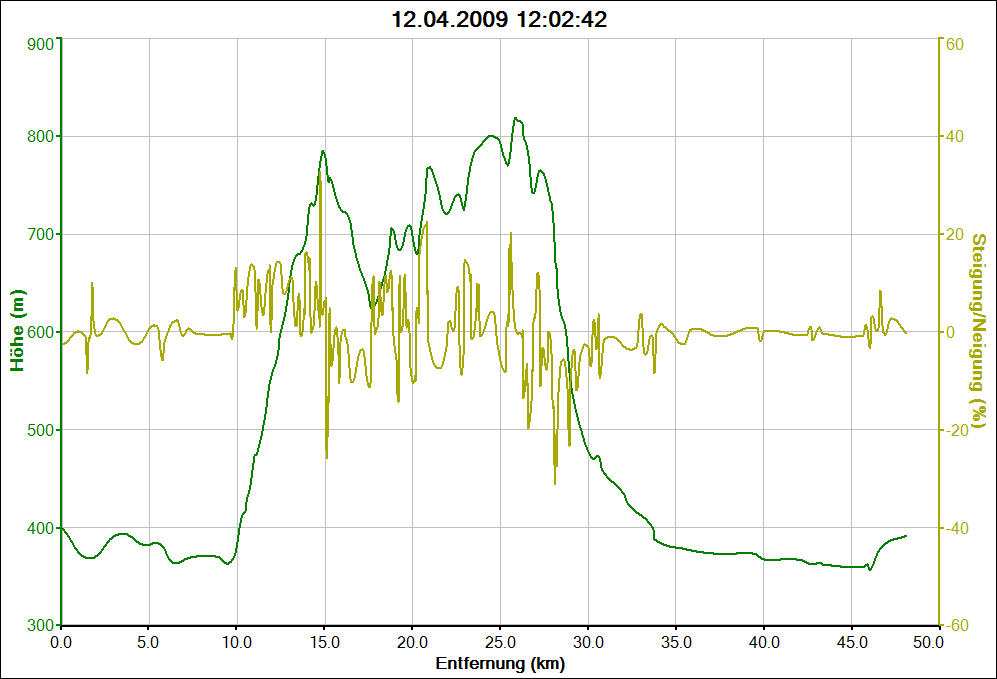Viewport: 997px width, 679px height.
Task: Click the 300 tick on the Höhe axis
Action: pos(40,625)
